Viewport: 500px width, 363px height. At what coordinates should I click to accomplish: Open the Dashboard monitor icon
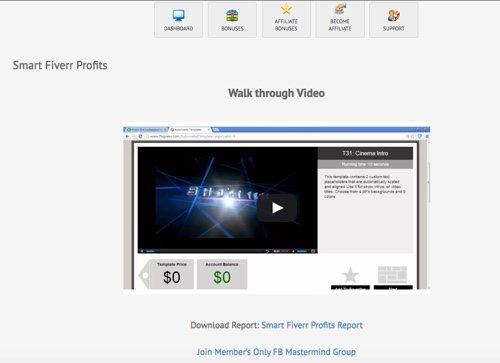178,16
